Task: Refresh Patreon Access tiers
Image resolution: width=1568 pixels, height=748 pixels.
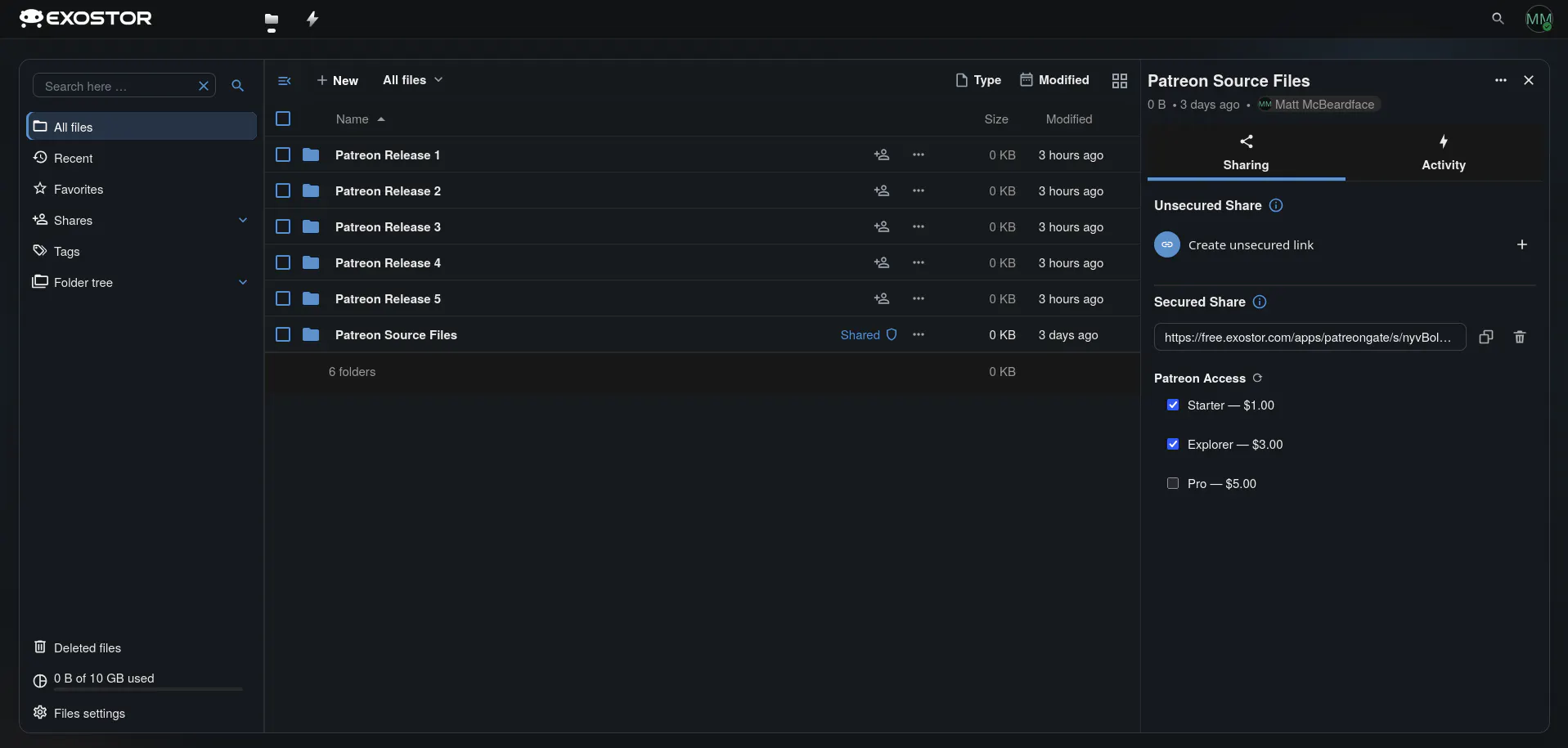Action: click(x=1257, y=378)
